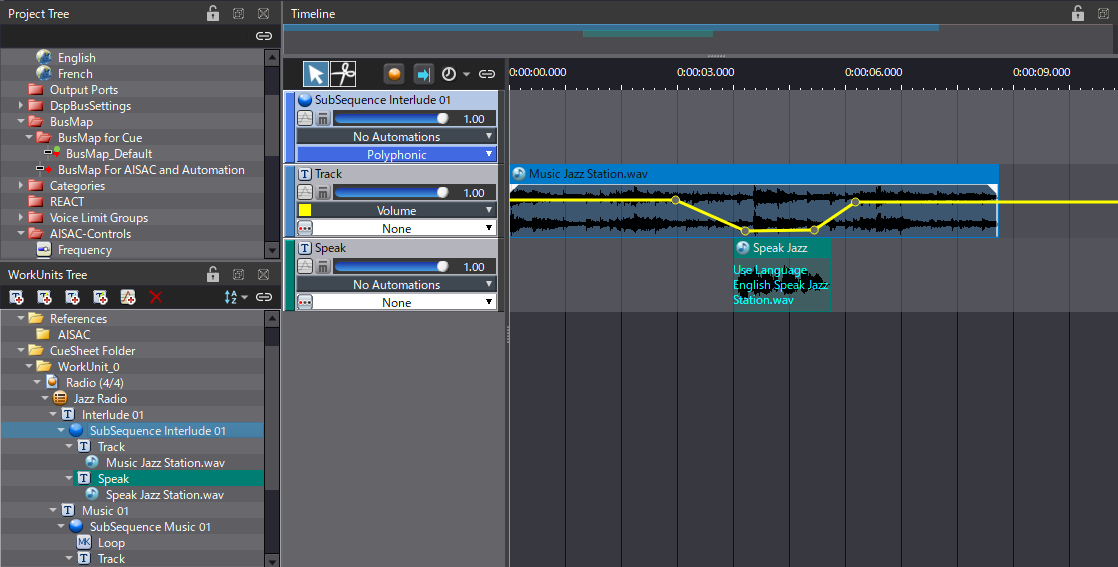The image size is (1118, 567).
Task: Select BusMap_Default in Project Tree
Action: [108, 153]
